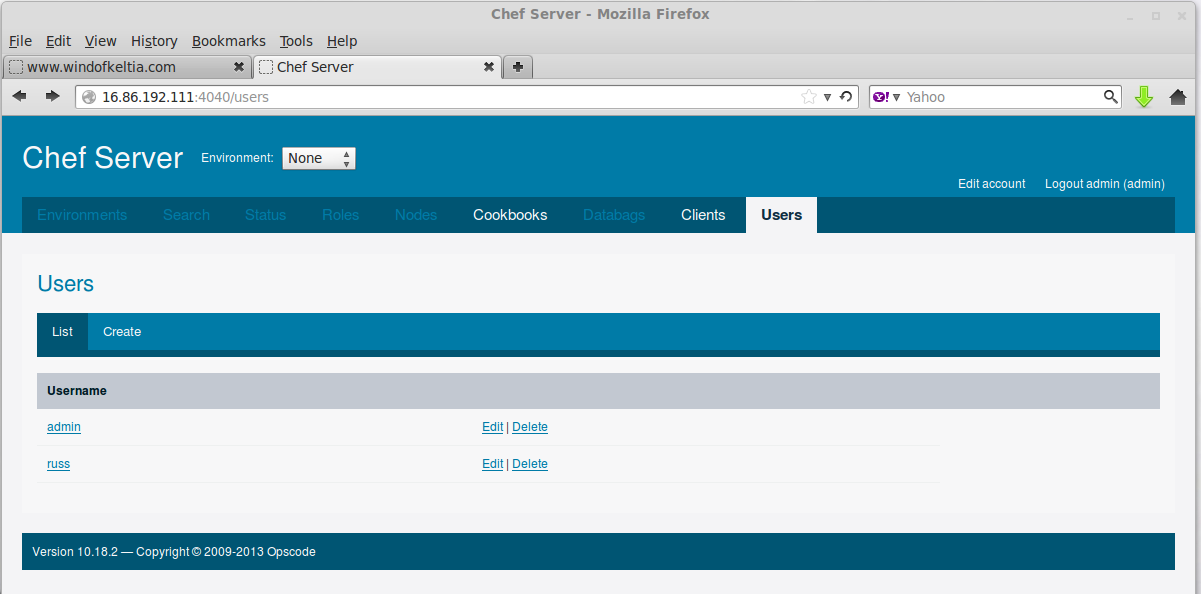Open the Roles navigation tab
This screenshot has width=1201, height=594.
pos(341,215)
